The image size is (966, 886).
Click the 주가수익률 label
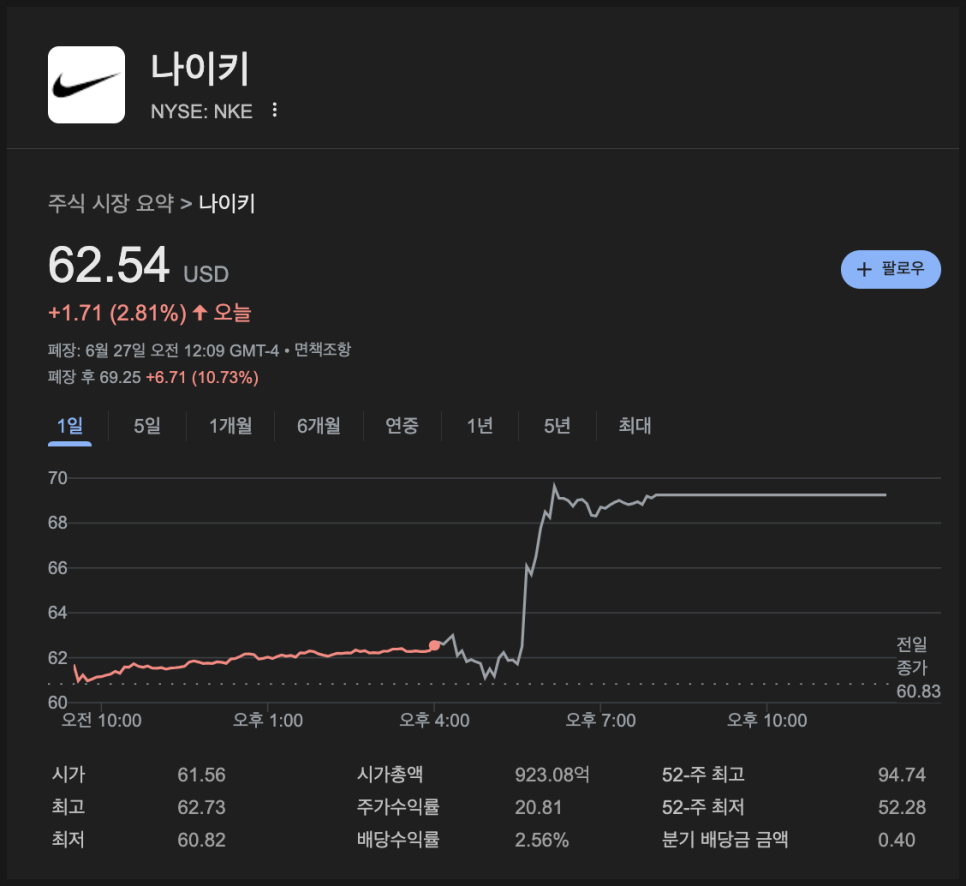(x=398, y=807)
